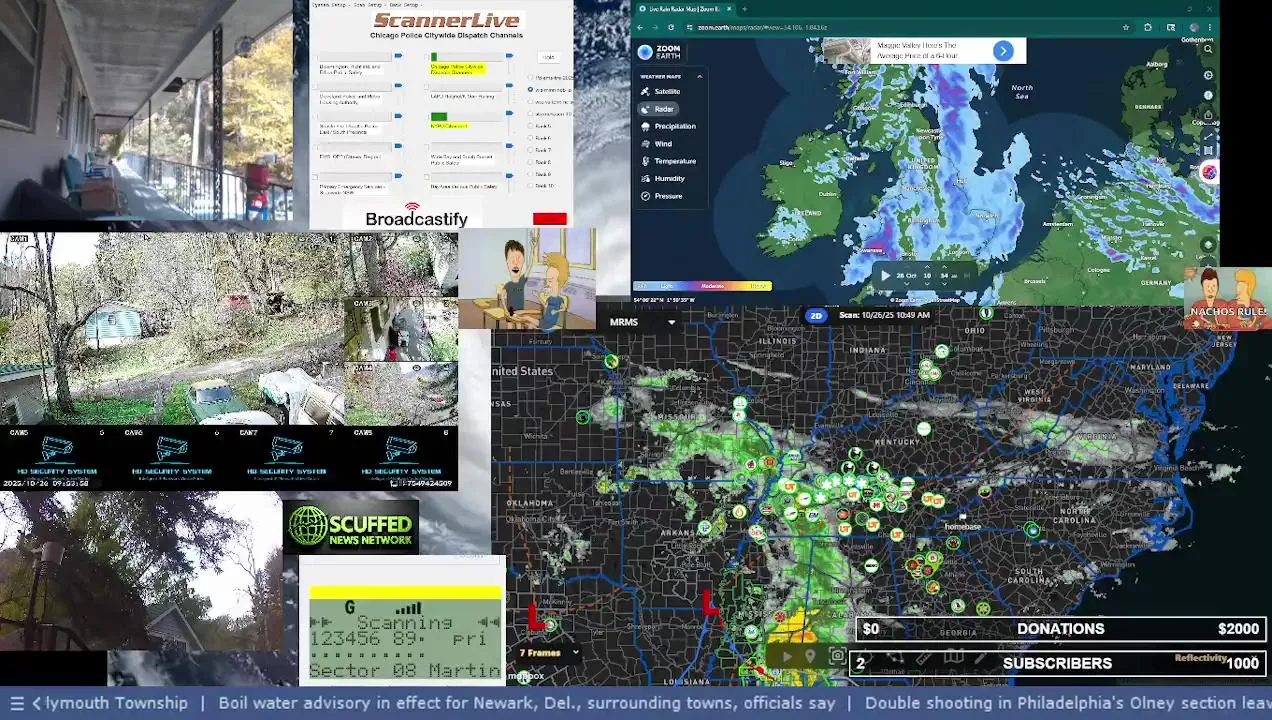Click the Boil water advisory ticker headline
Screen dimensions: 1272x720
click(x=527, y=703)
